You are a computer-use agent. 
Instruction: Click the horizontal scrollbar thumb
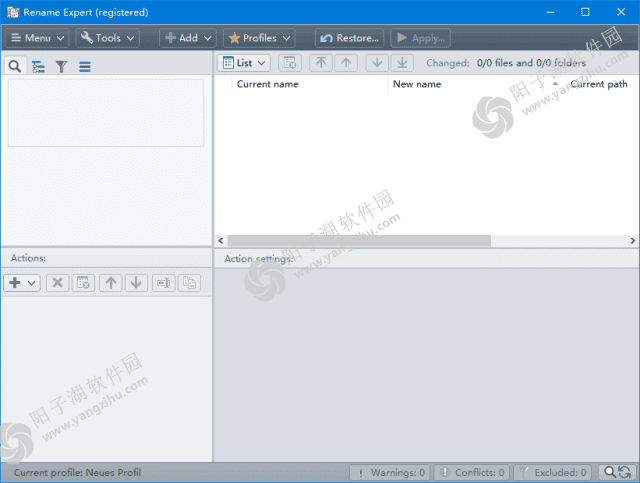359,241
